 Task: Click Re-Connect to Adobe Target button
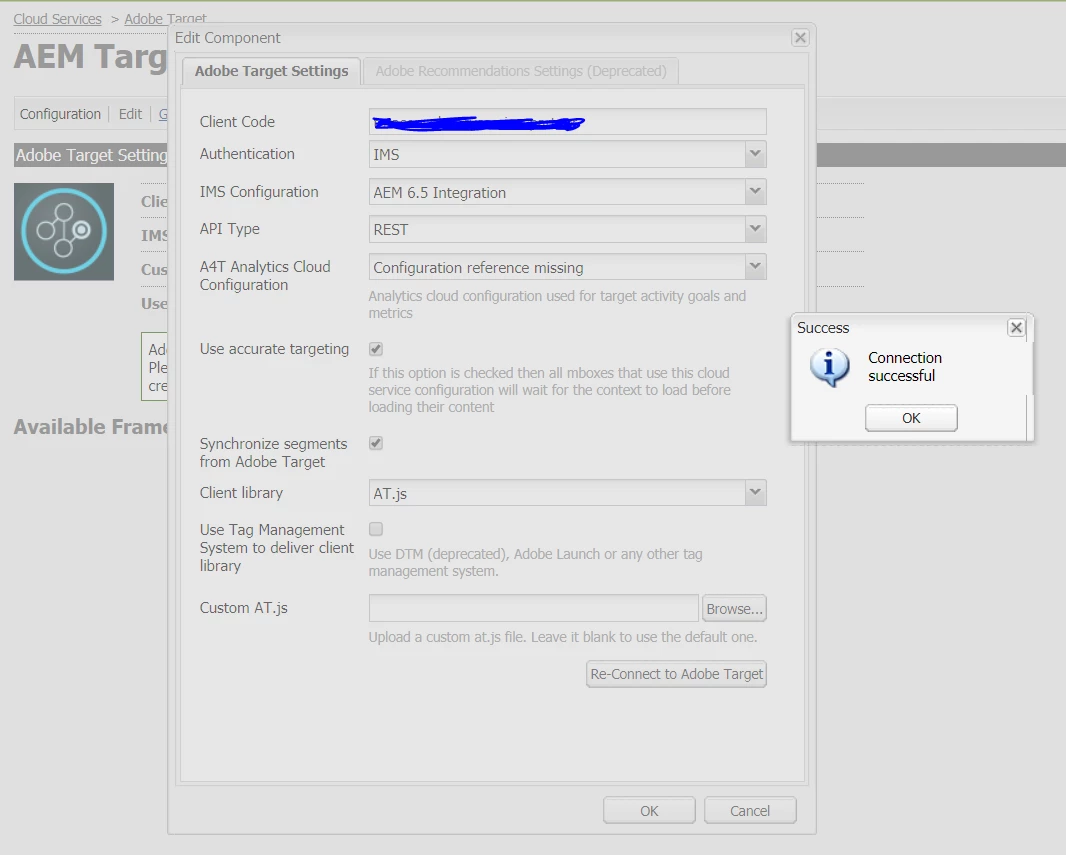676,674
